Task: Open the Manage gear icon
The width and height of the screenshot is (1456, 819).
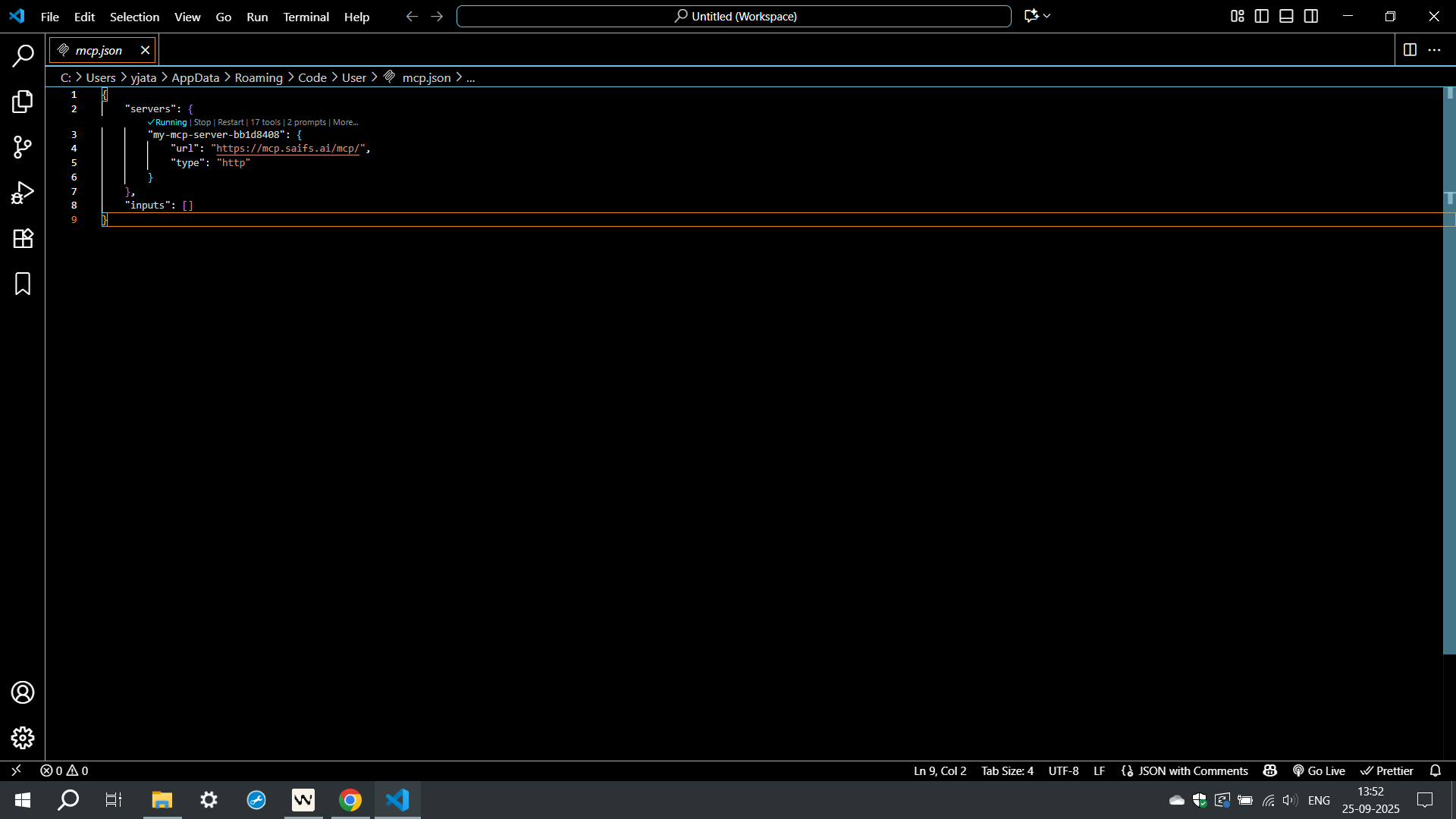Action: (23, 738)
